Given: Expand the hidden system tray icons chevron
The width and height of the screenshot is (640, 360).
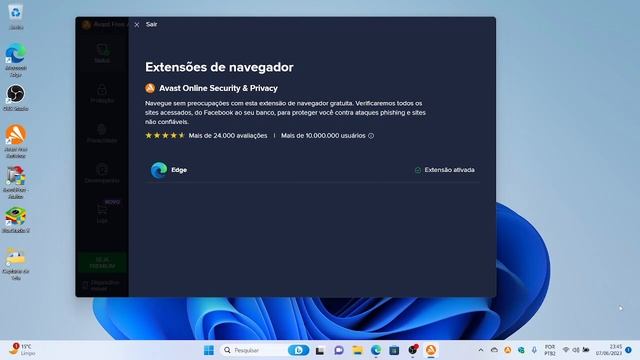Looking at the screenshot, I should click(x=481, y=350).
